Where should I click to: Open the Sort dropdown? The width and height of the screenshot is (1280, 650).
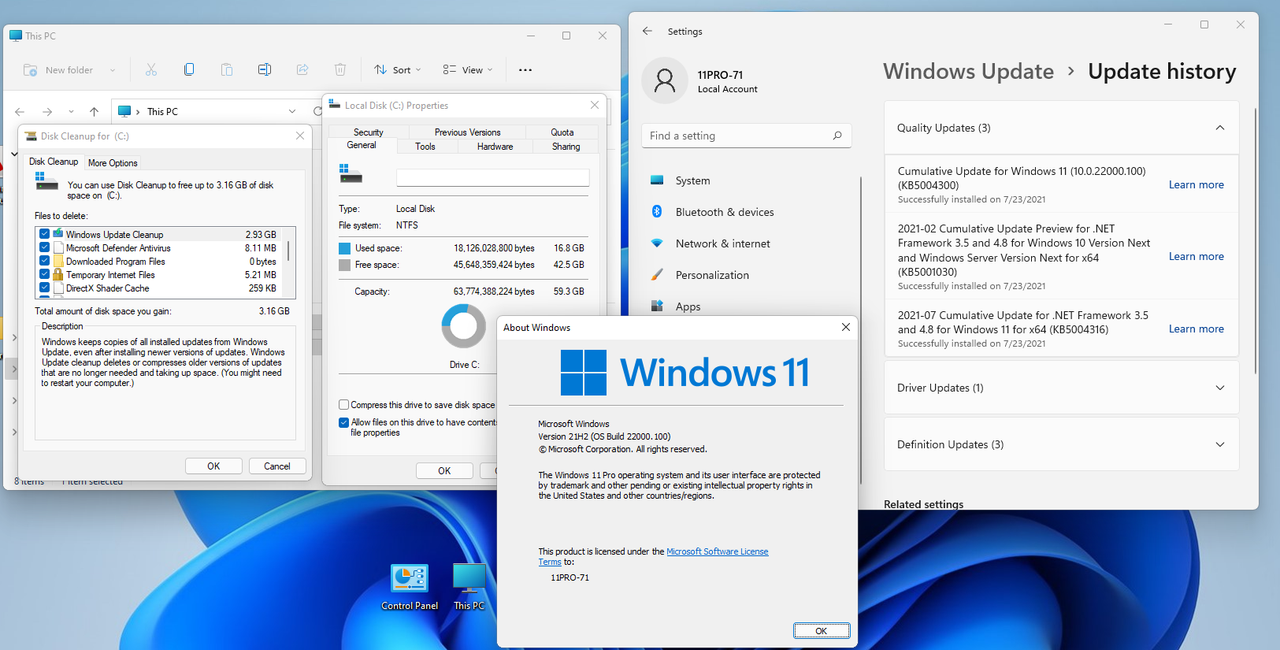(x=397, y=70)
